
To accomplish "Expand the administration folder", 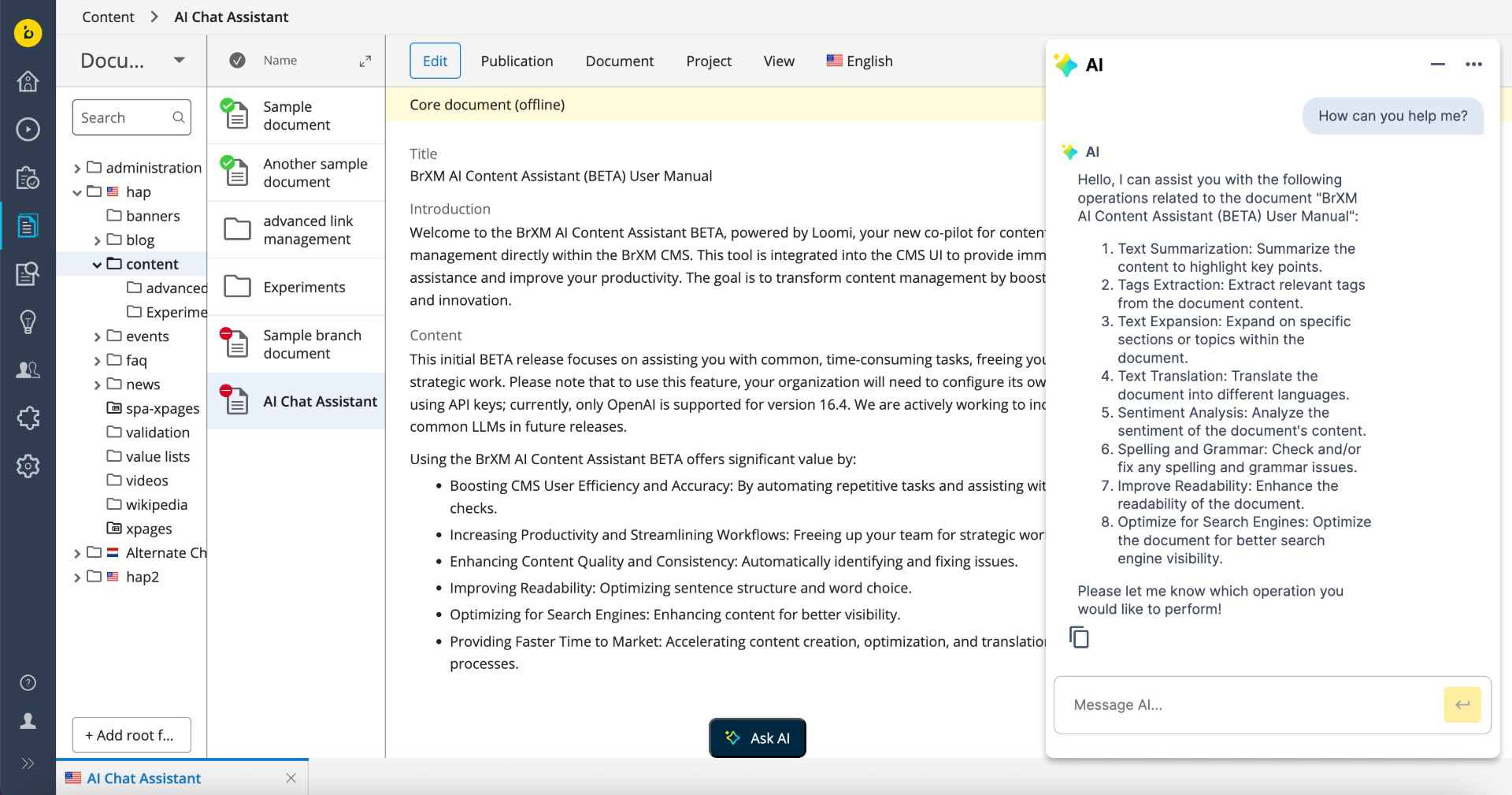I will 77,169.
